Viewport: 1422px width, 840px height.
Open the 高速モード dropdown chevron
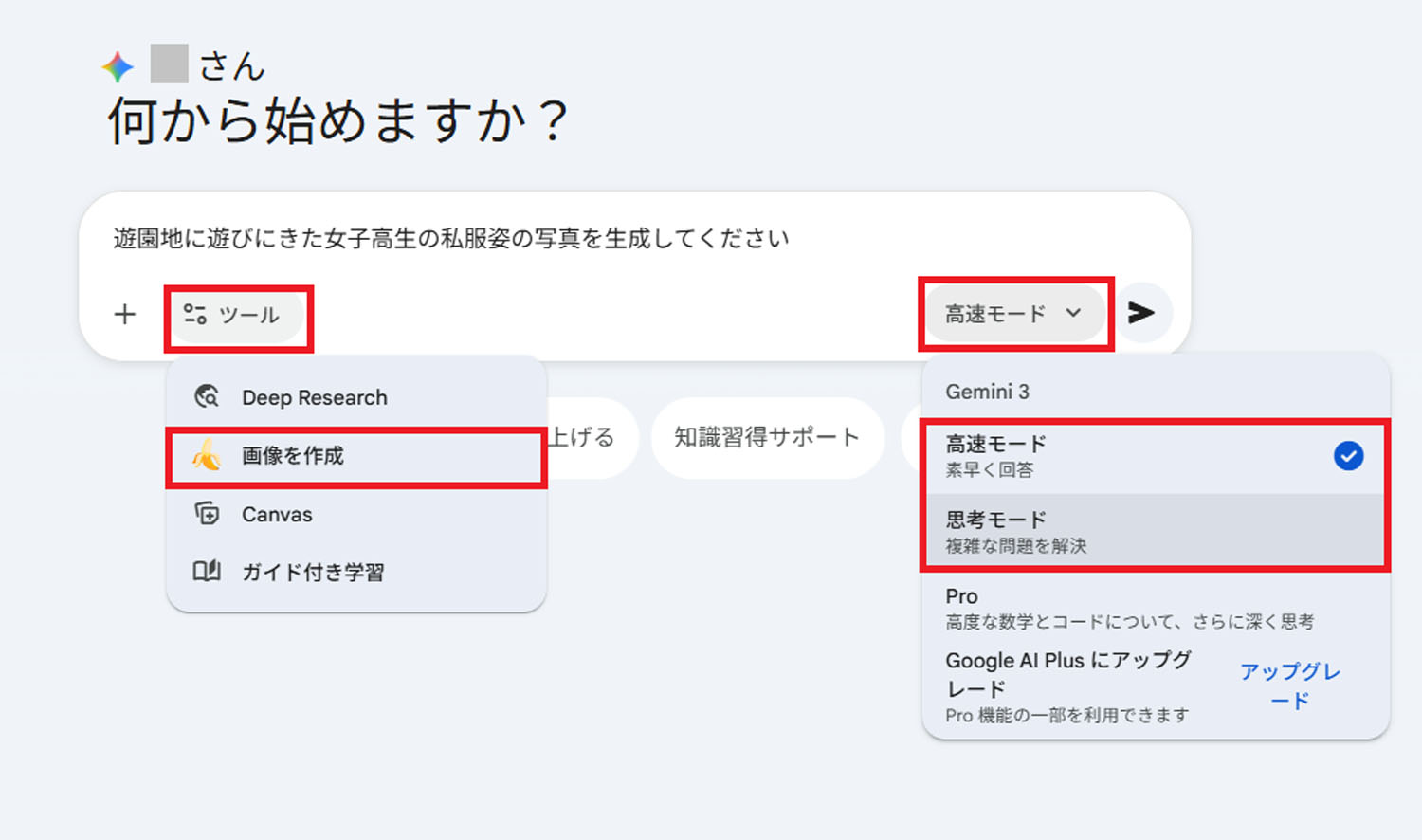coord(1074,313)
